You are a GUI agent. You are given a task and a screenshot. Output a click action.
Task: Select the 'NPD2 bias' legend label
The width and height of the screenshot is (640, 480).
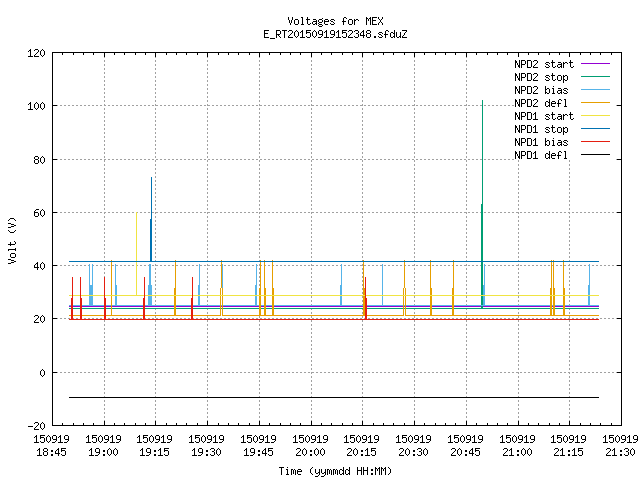[541, 90]
